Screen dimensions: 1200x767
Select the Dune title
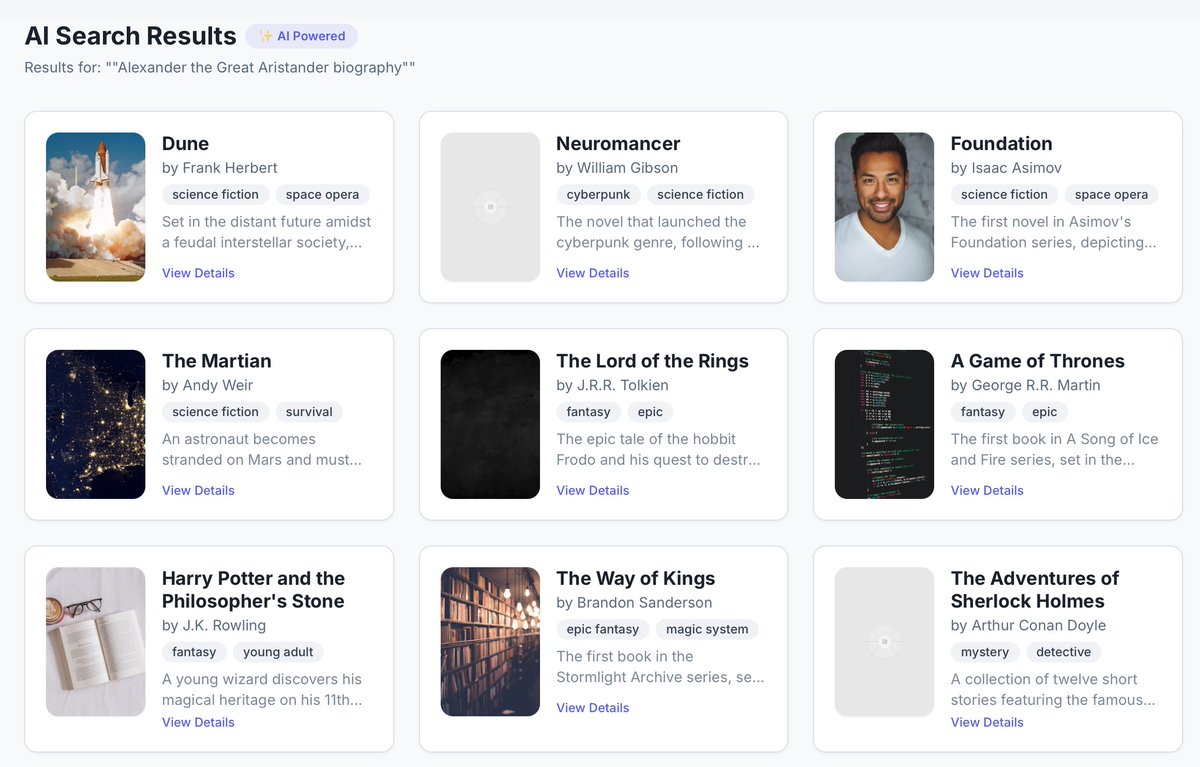pyautogui.click(x=185, y=144)
